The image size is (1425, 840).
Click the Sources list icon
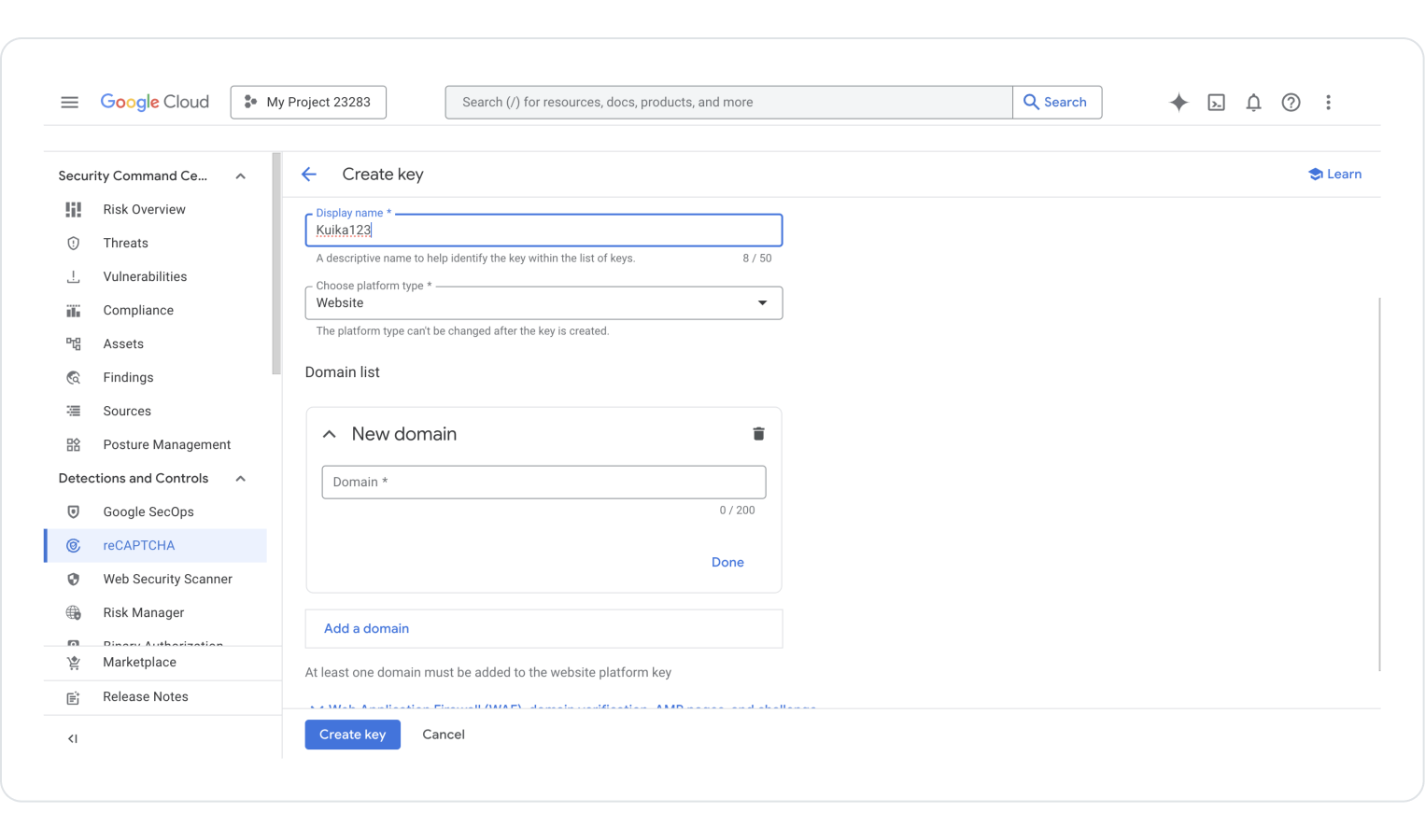74,412
